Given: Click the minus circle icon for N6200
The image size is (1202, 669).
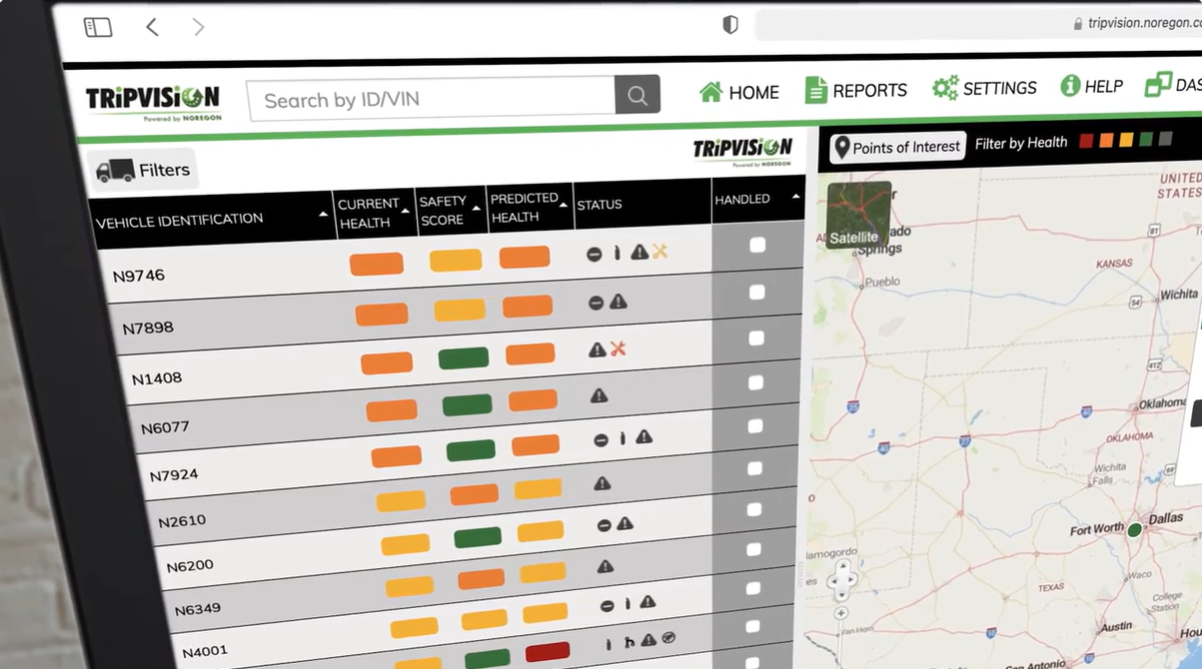Looking at the screenshot, I should pos(604,526).
